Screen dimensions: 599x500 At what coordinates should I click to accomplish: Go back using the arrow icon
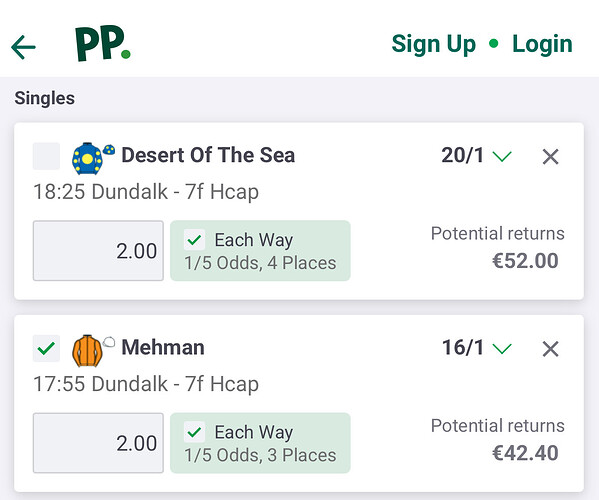(23, 47)
